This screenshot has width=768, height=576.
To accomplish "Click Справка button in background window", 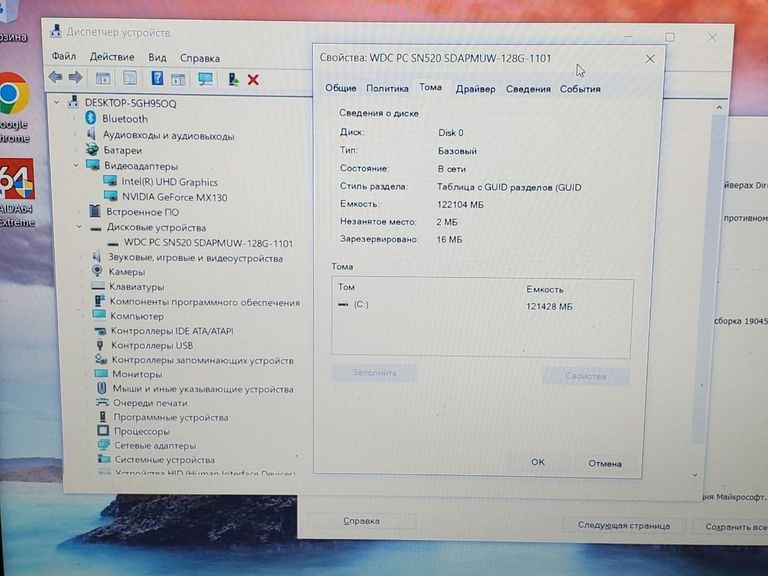I will [x=361, y=521].
